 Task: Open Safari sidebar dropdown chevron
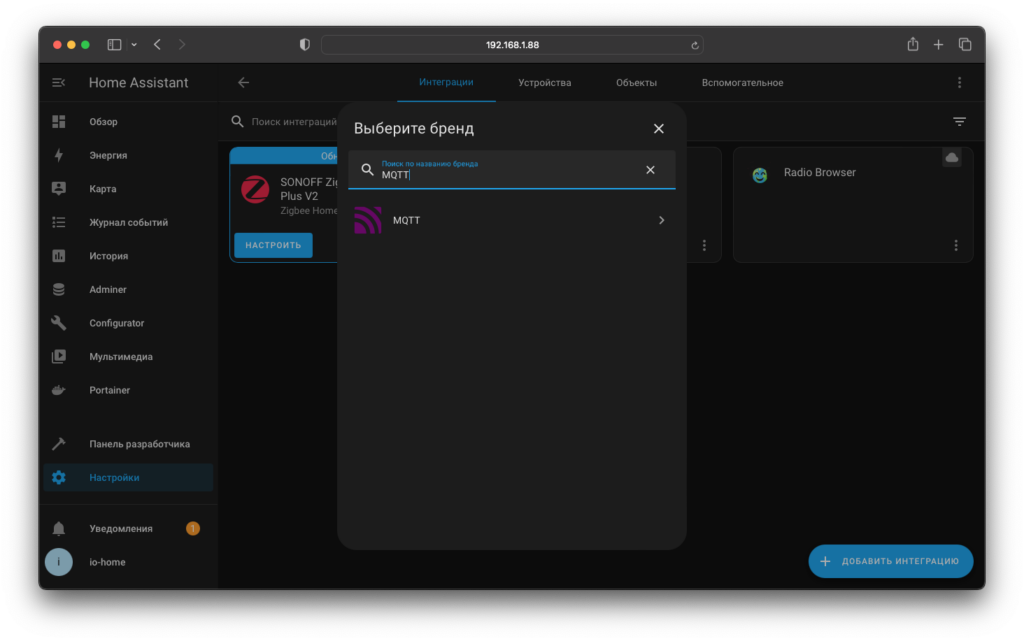134,44
